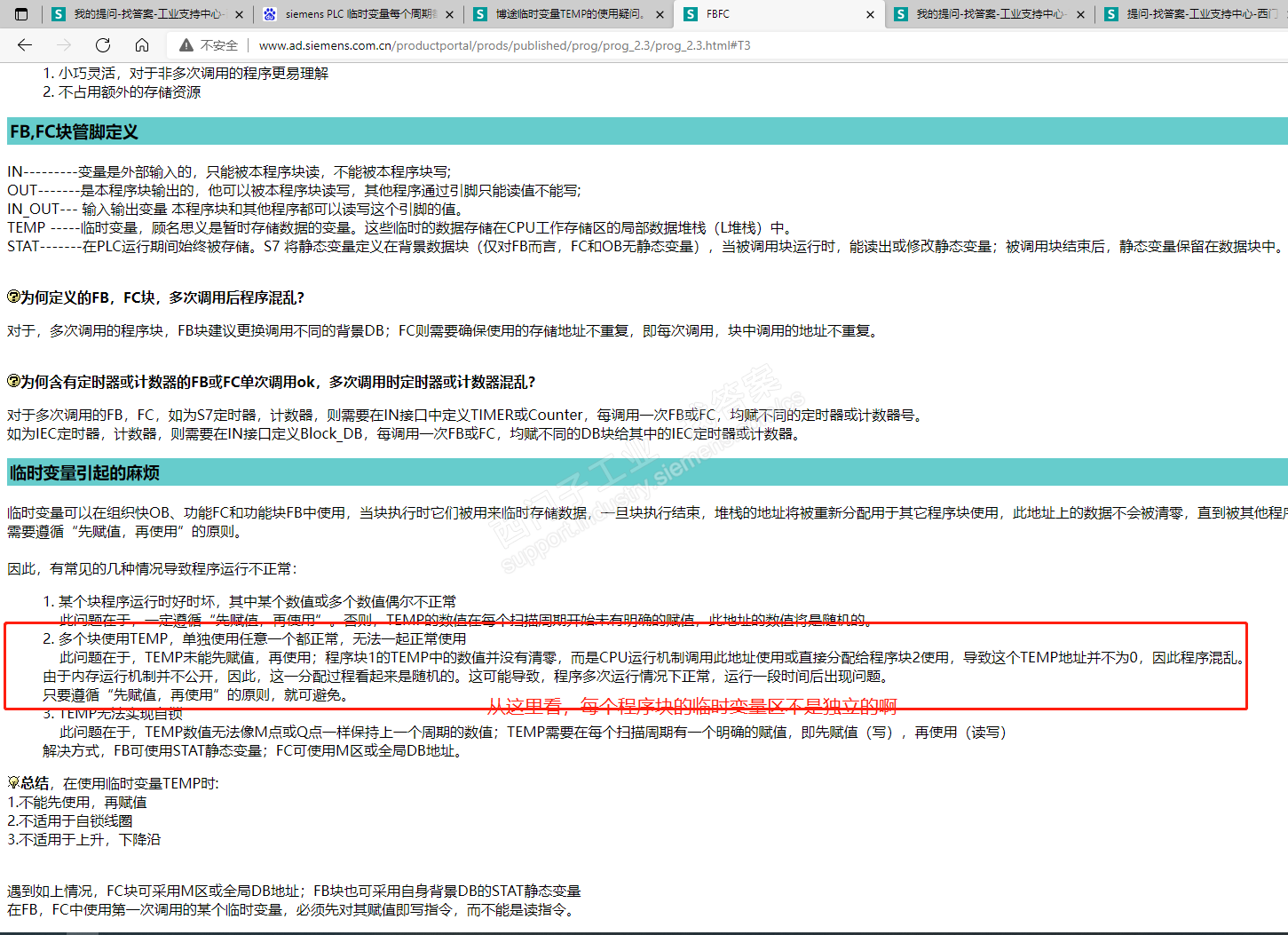
Task: Click list item 某个块程序运行时好时坏
Action: 257,601
